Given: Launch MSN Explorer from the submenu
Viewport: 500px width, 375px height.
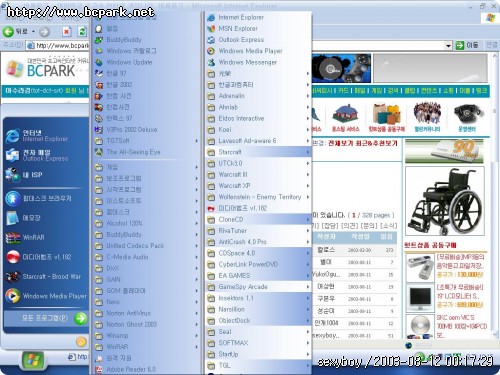Looking at the screenshot, I should coord(258,29).
